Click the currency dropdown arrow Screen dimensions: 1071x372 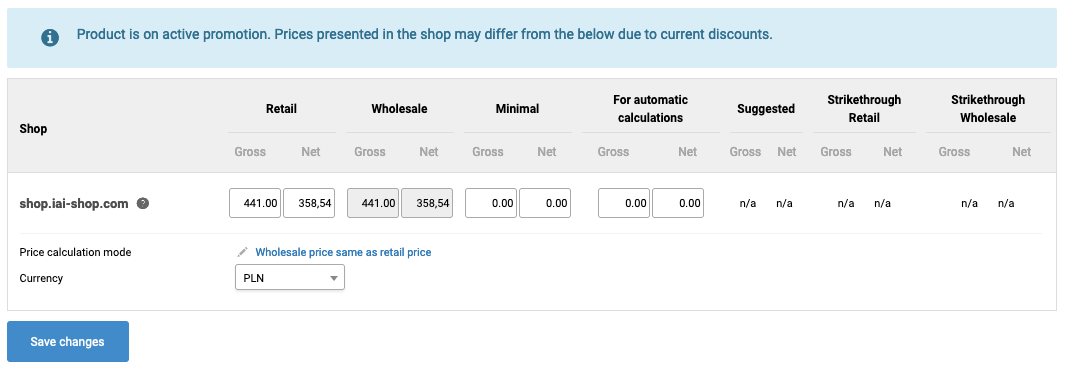click(334, 278)
